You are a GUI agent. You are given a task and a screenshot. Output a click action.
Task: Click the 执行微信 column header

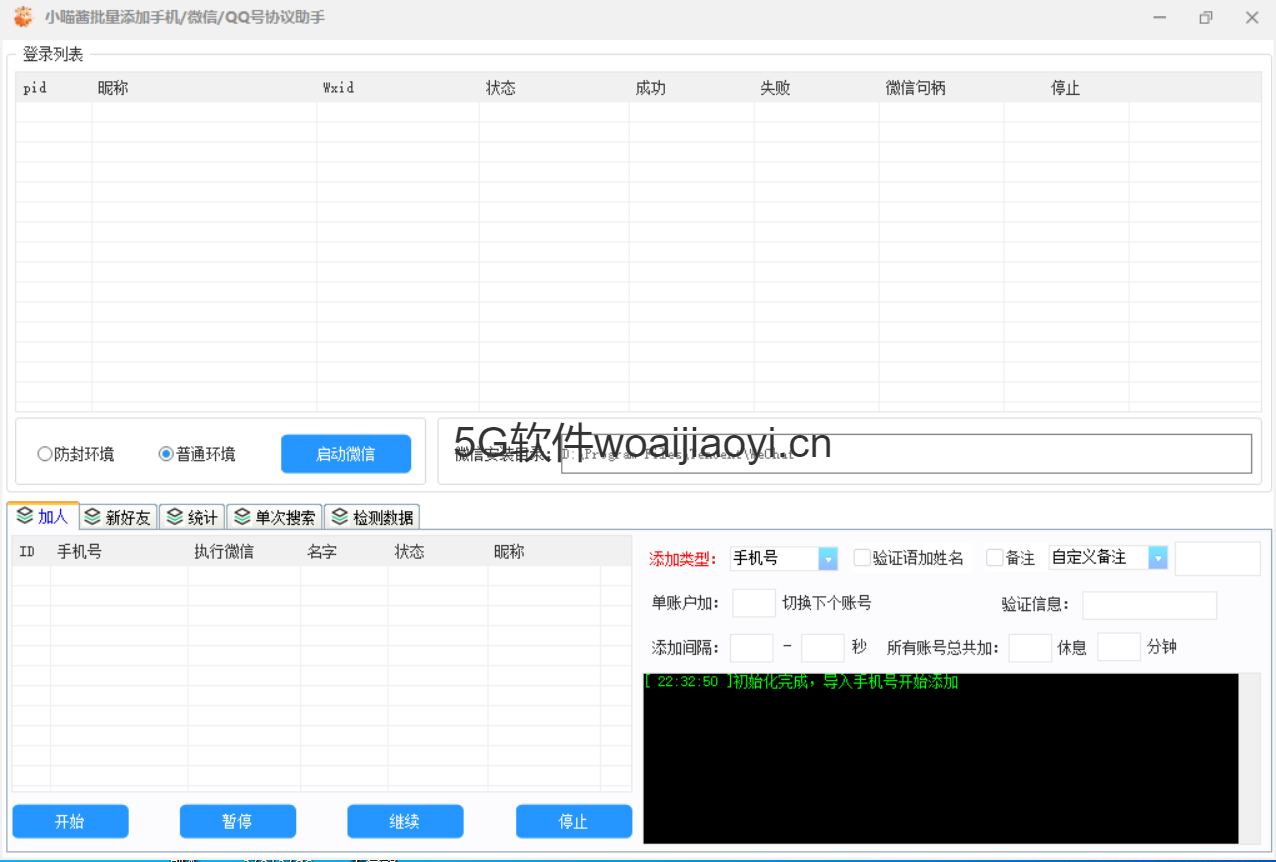pos(244,552)
